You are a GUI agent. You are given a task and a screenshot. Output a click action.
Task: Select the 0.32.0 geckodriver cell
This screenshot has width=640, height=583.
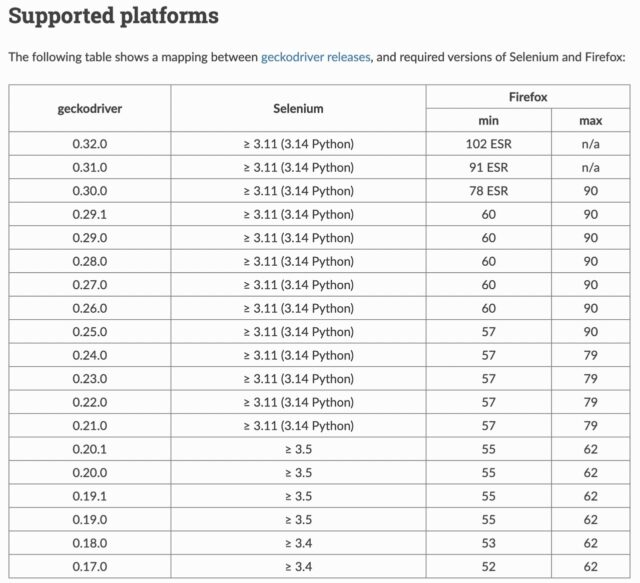[x=90, y=144]
